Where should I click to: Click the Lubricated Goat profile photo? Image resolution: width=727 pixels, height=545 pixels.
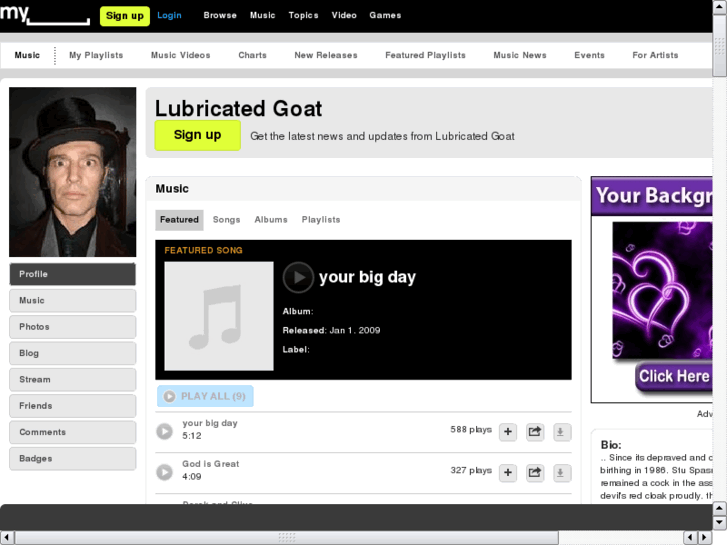72,172
